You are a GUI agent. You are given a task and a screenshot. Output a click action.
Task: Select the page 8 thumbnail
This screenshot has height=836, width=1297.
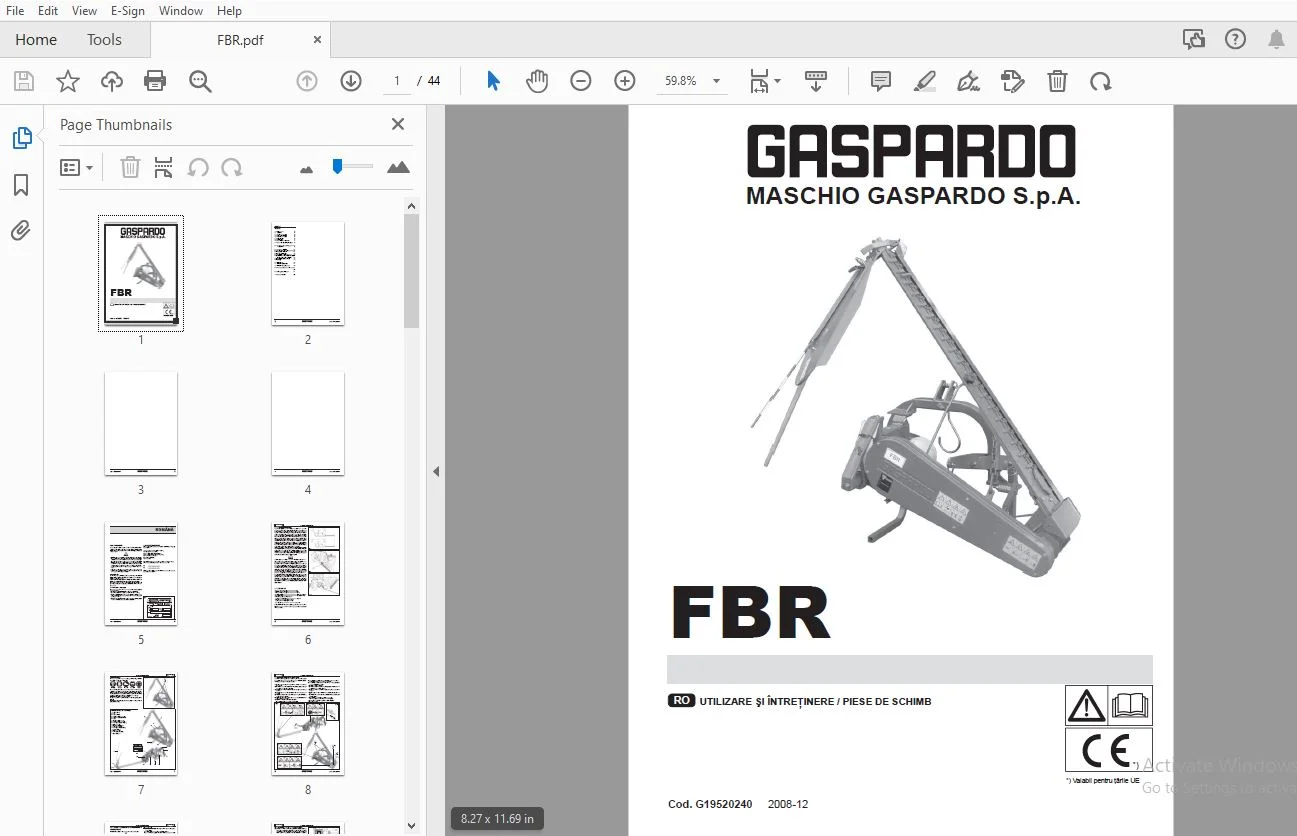coord(308,723)
